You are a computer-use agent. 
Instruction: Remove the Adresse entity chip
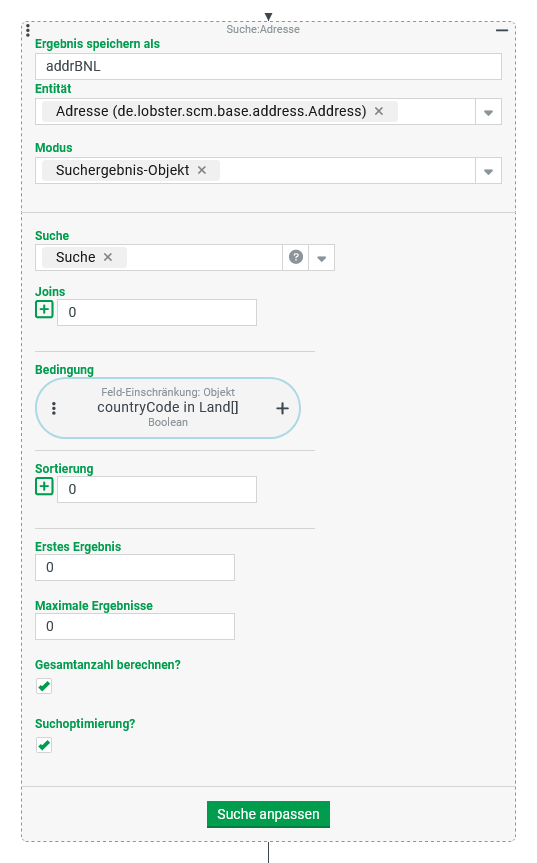(x=379, y=111)
